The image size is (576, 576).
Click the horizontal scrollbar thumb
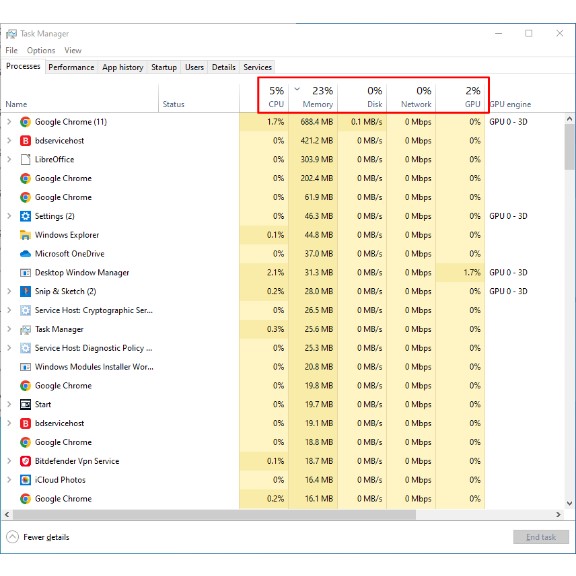(x=215, y=515)
